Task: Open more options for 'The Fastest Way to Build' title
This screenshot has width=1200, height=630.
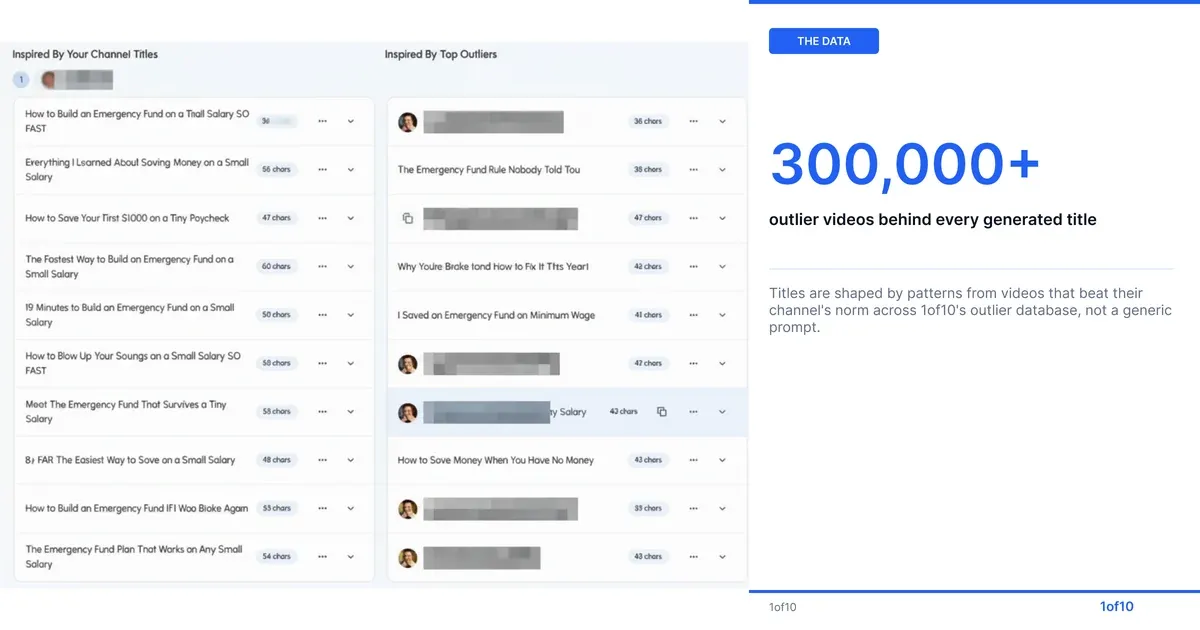Action: point(322,267)
